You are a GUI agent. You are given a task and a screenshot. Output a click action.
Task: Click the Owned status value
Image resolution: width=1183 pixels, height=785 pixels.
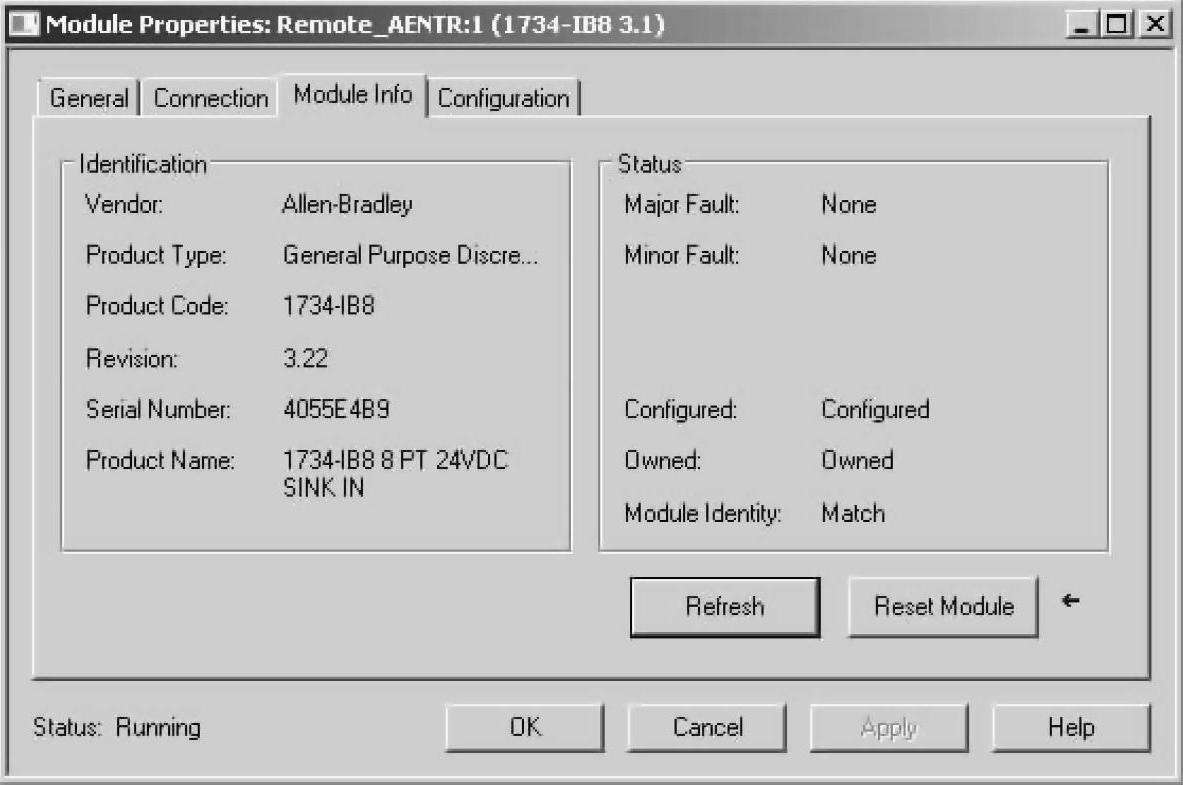(x=857, y=460)
